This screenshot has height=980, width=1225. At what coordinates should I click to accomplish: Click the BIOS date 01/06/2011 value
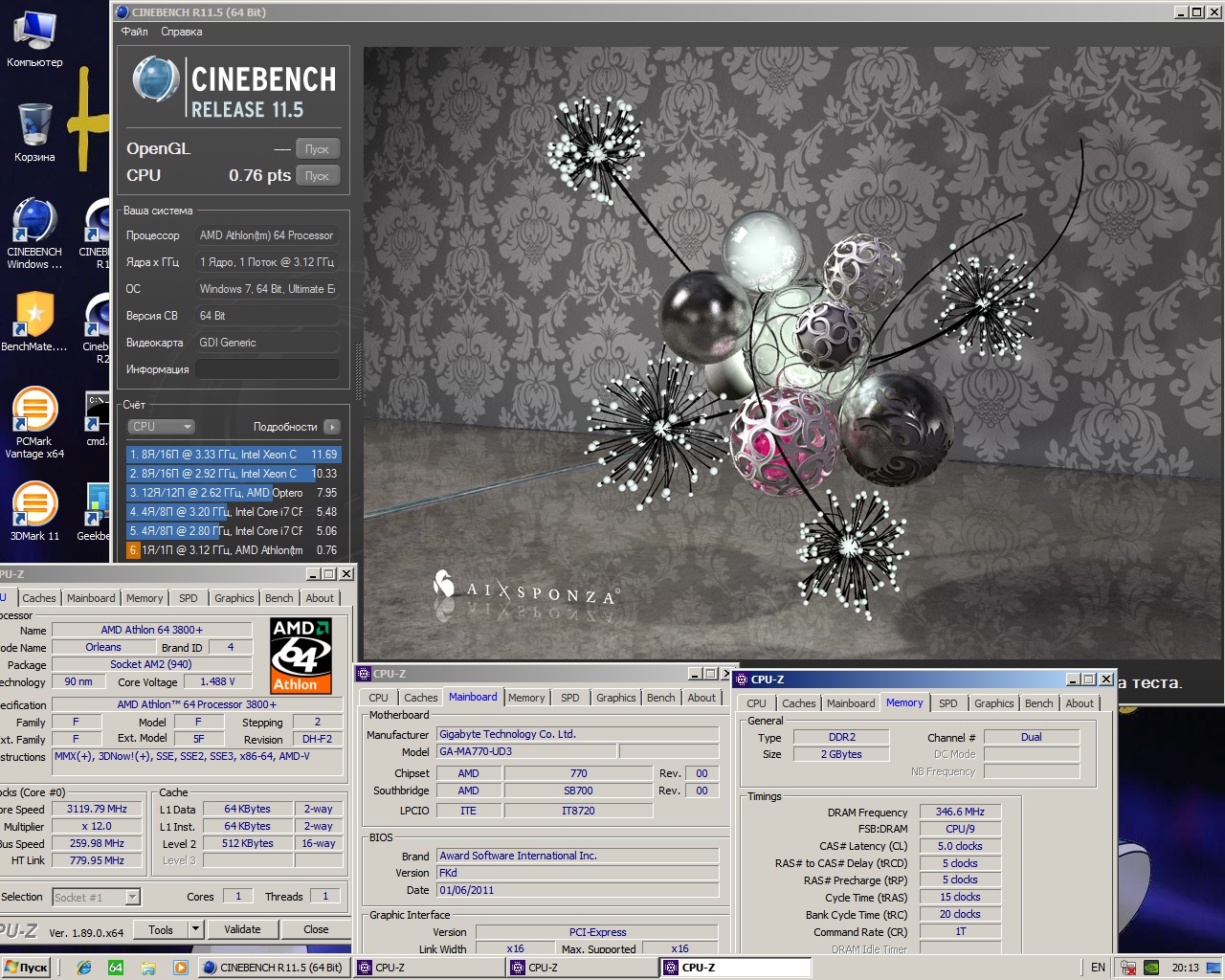coord(577,890)
